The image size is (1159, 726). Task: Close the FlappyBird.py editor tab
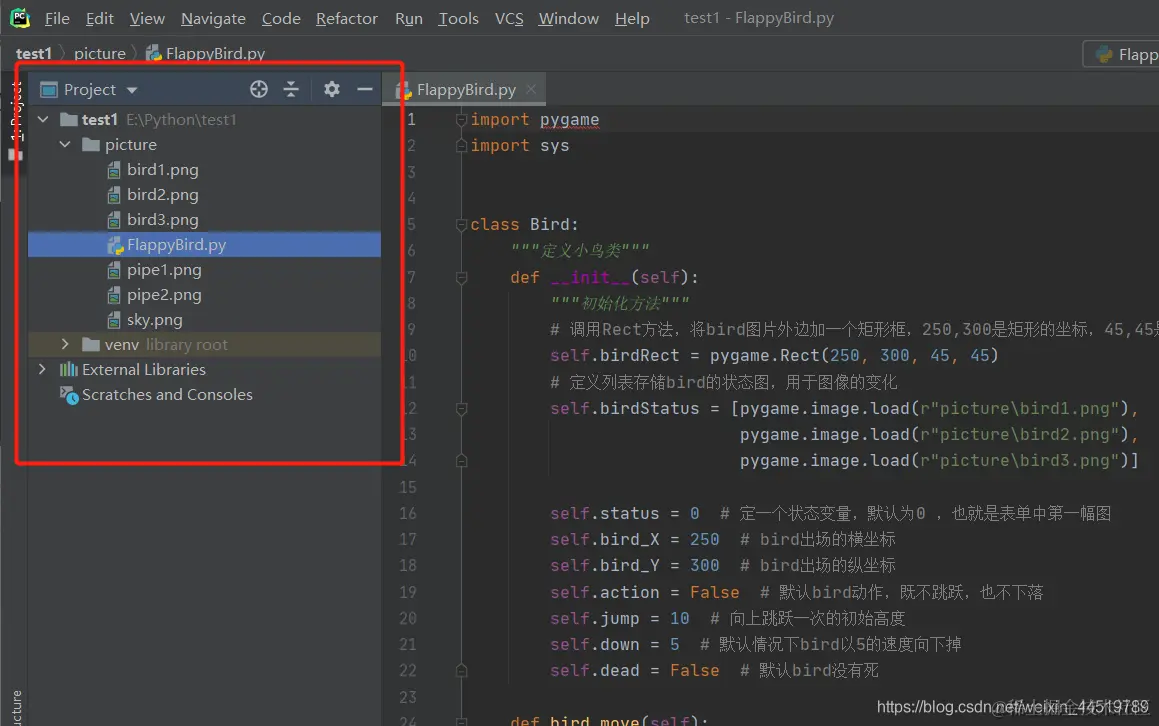[x=531, y=89]
